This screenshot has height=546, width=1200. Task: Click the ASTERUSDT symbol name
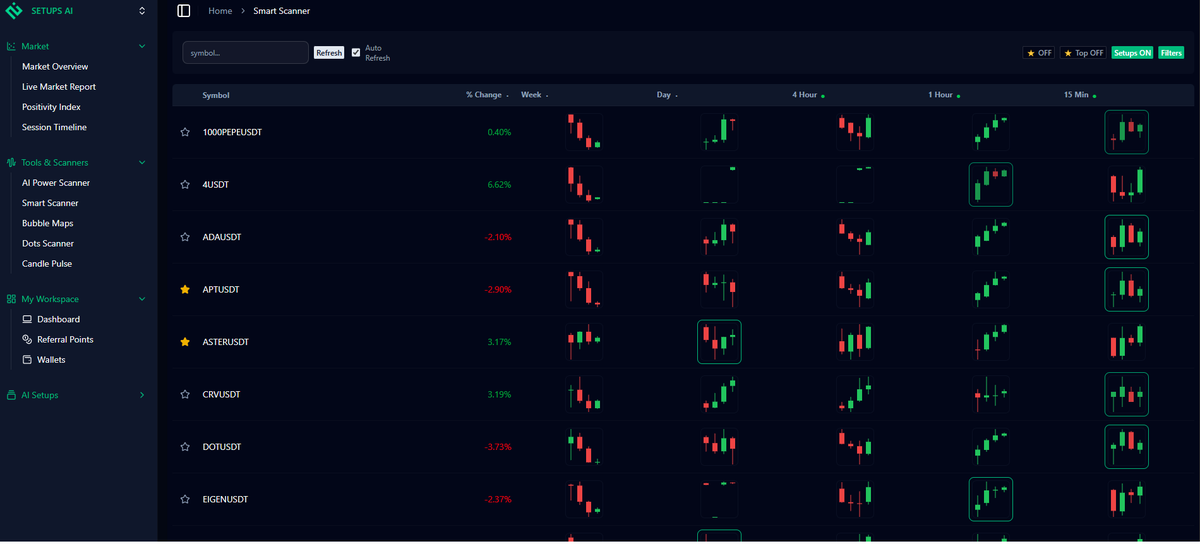[x=225, y=342]
